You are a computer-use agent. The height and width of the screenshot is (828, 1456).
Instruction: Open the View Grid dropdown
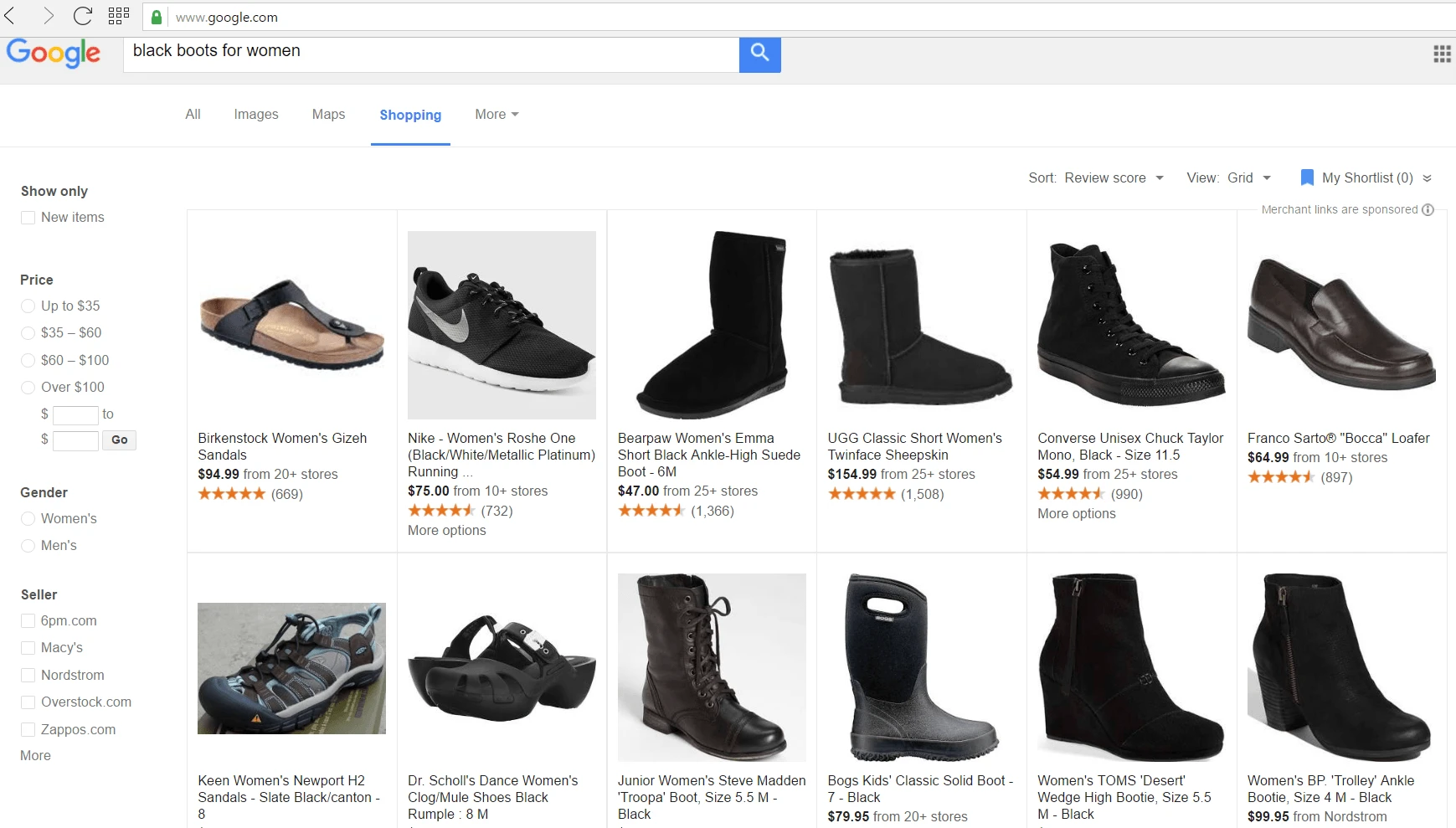coord(1248,177)
